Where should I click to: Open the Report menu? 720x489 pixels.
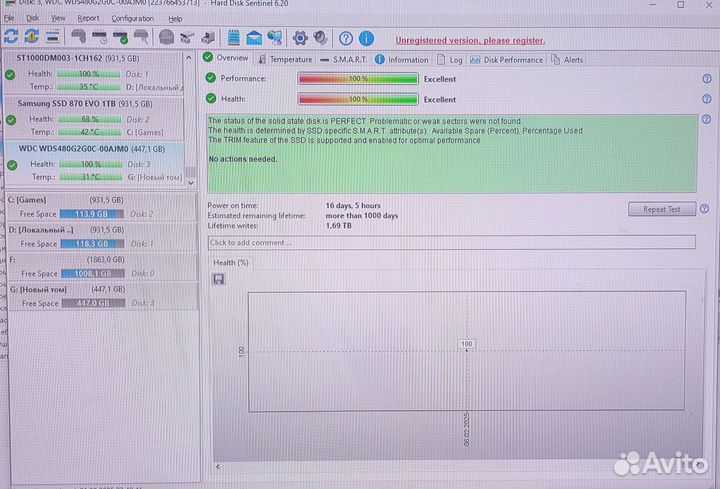click(88, 18)
